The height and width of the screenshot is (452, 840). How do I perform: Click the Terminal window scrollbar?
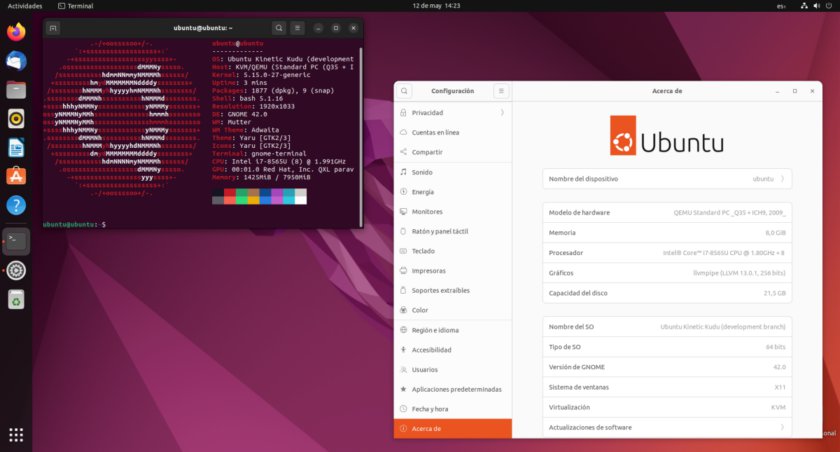[x=361, y=137]
